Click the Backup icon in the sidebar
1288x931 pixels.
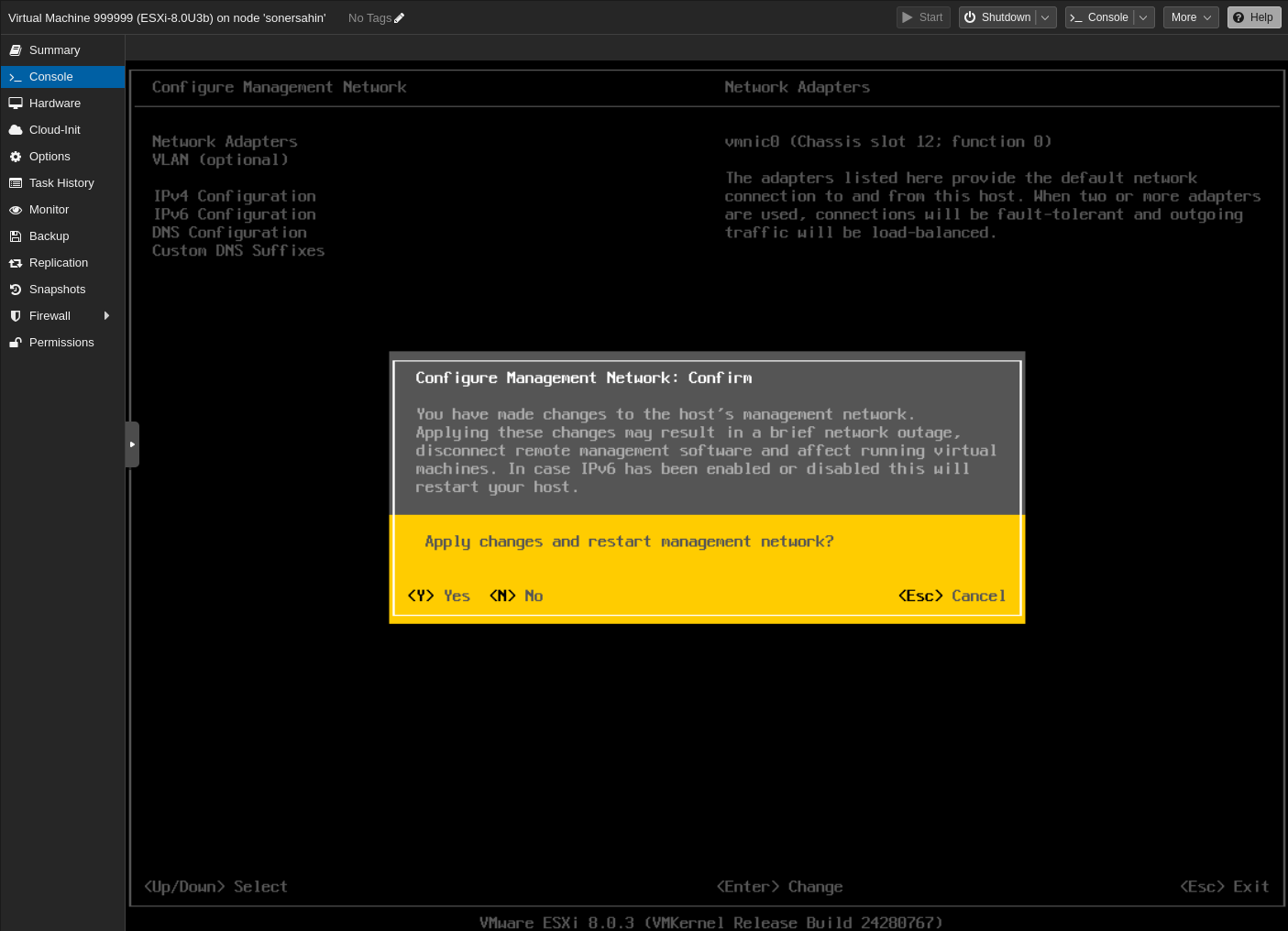[16, 235]
